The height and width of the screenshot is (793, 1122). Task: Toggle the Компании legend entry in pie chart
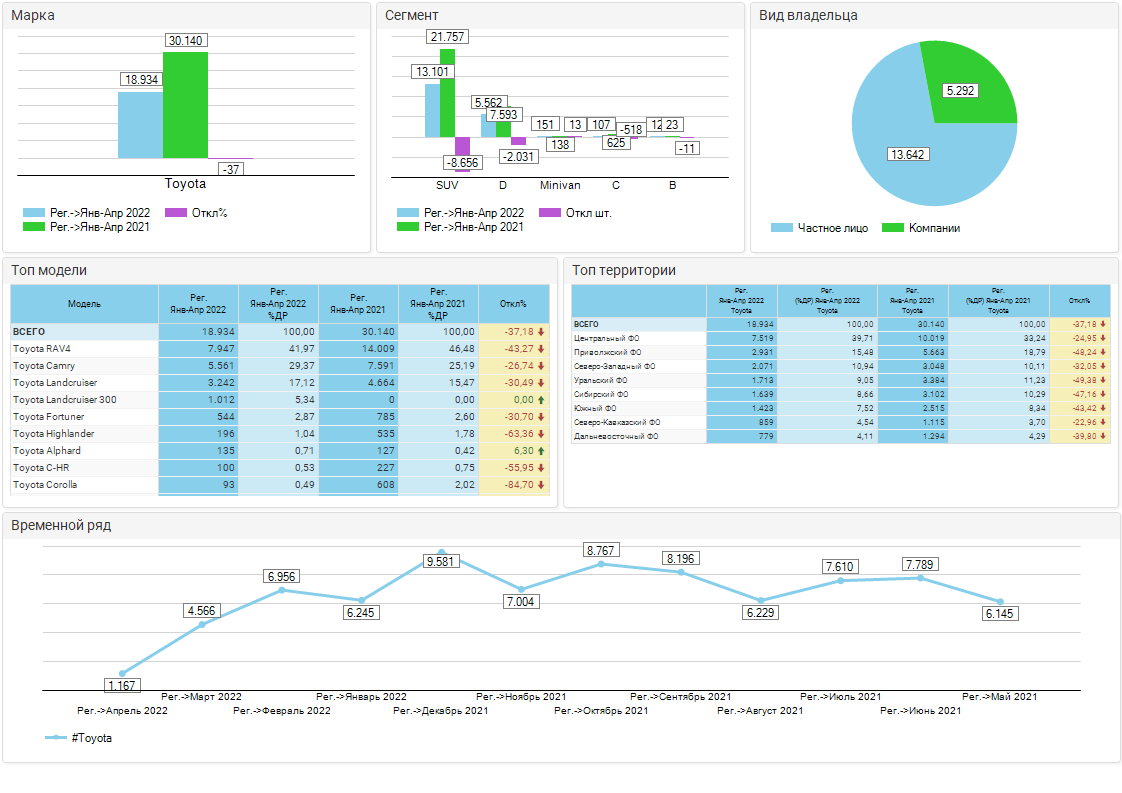tap(921, 228)
